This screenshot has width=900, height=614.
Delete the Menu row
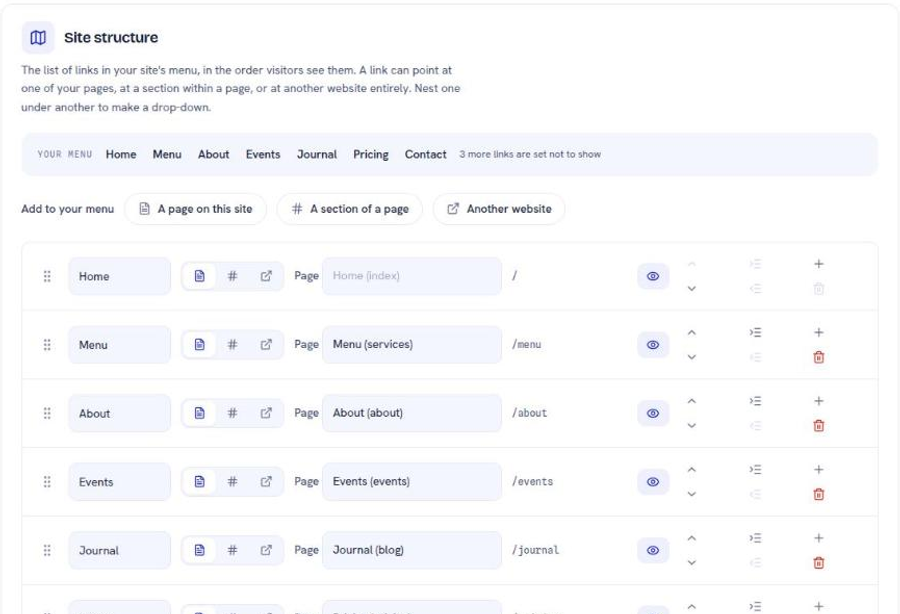point(819,357)
